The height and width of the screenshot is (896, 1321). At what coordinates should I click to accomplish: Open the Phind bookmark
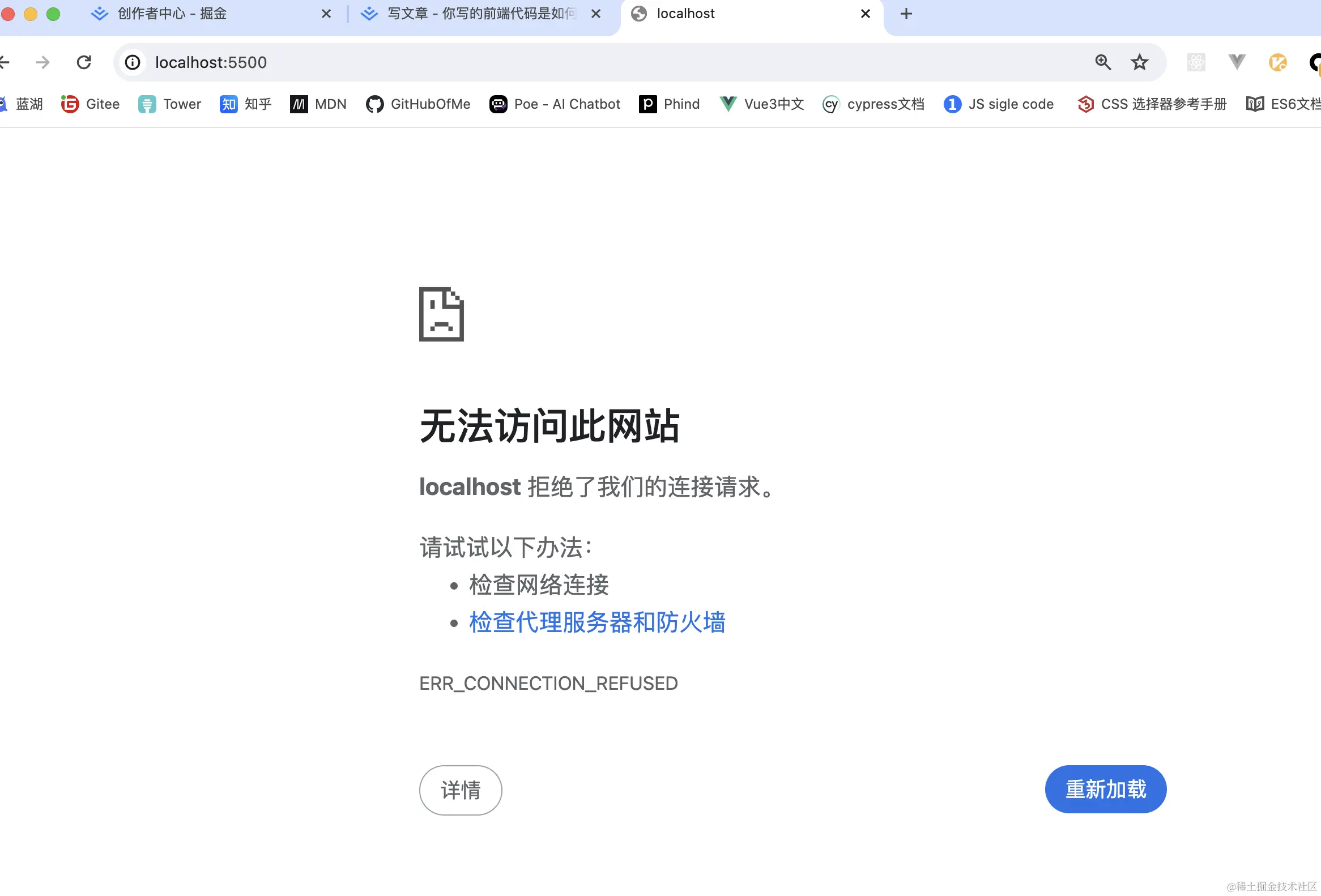point(669,104)
